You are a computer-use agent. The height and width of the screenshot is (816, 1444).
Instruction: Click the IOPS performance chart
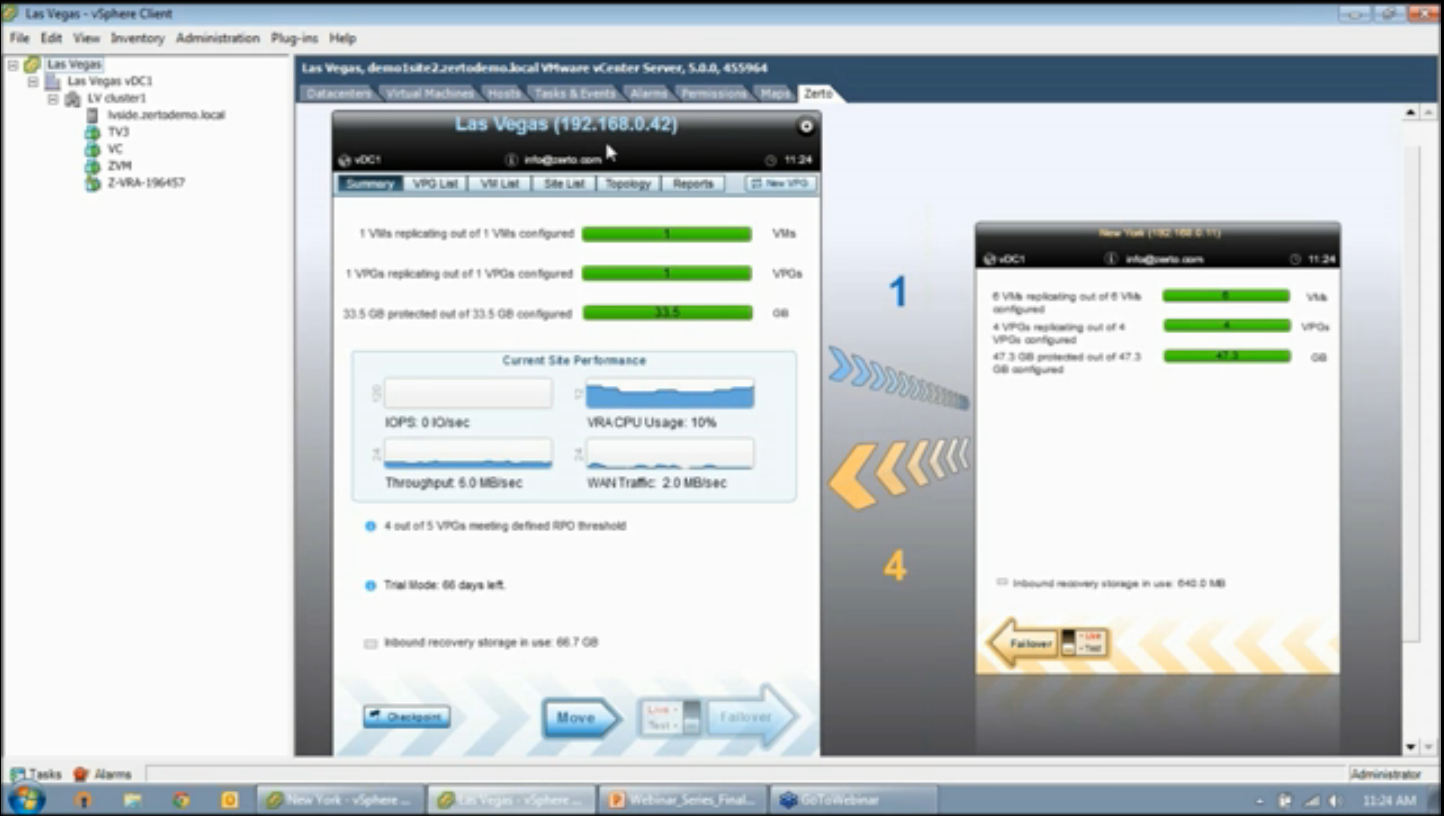pyautogui.click(x=468, y=394)
